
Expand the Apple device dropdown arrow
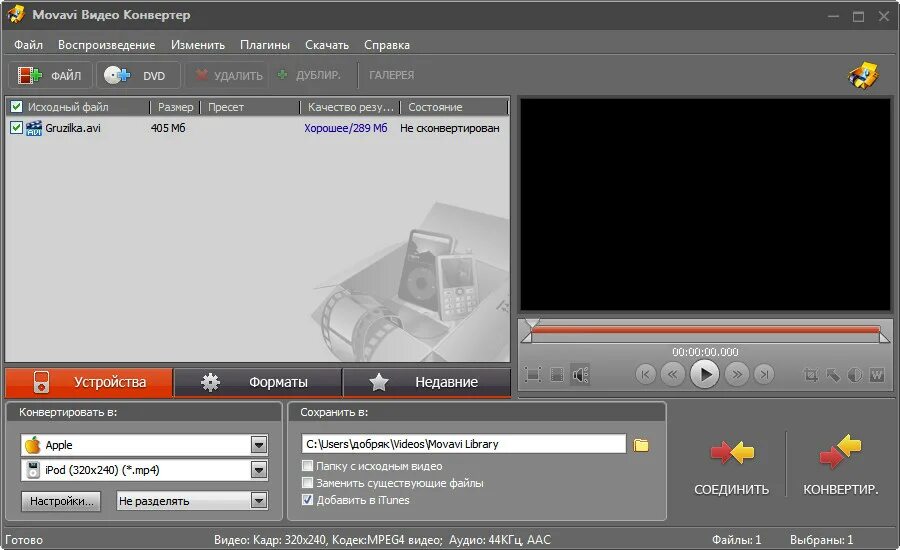(259, 445)
